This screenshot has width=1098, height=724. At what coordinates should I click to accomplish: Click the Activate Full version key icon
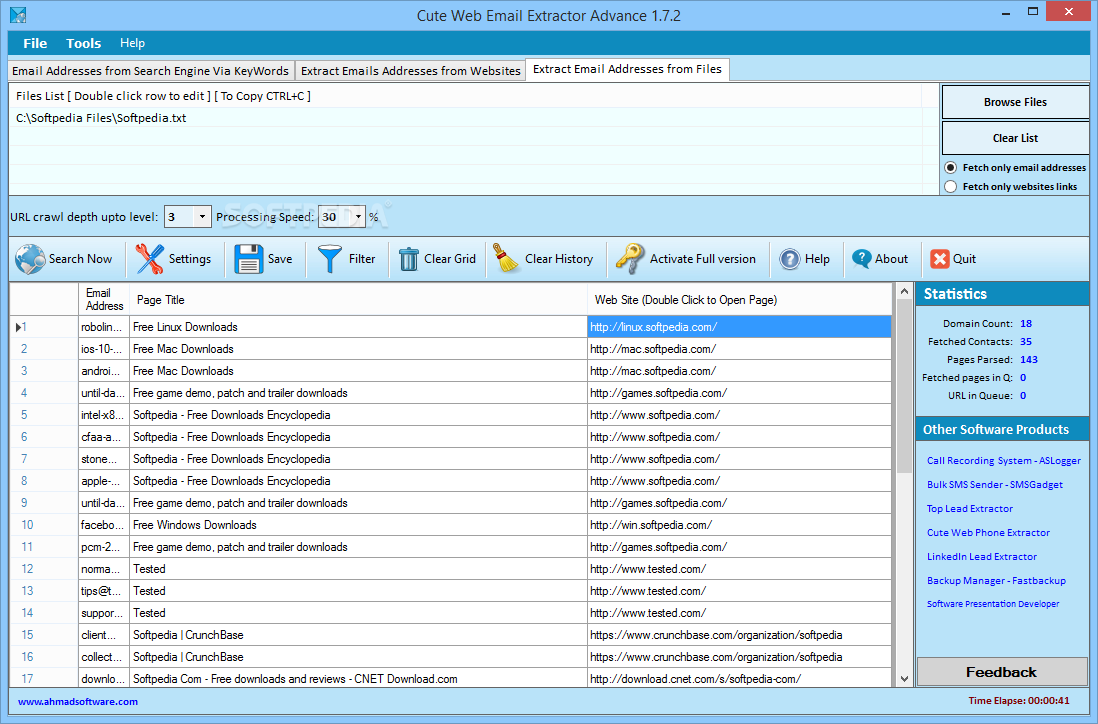pos(630,258)
